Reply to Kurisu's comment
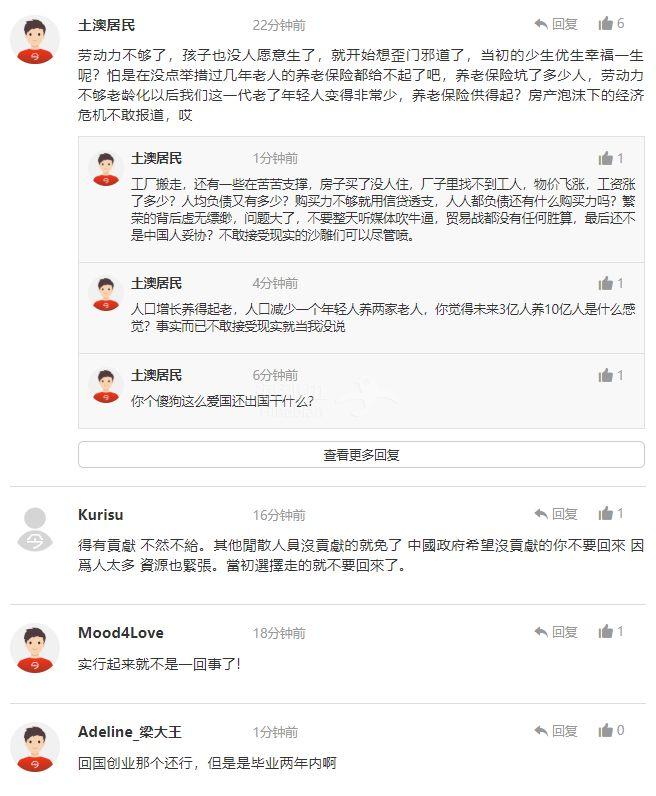This screenshot has height=796, width=656. pyautogui.click(x=555, y=514)
